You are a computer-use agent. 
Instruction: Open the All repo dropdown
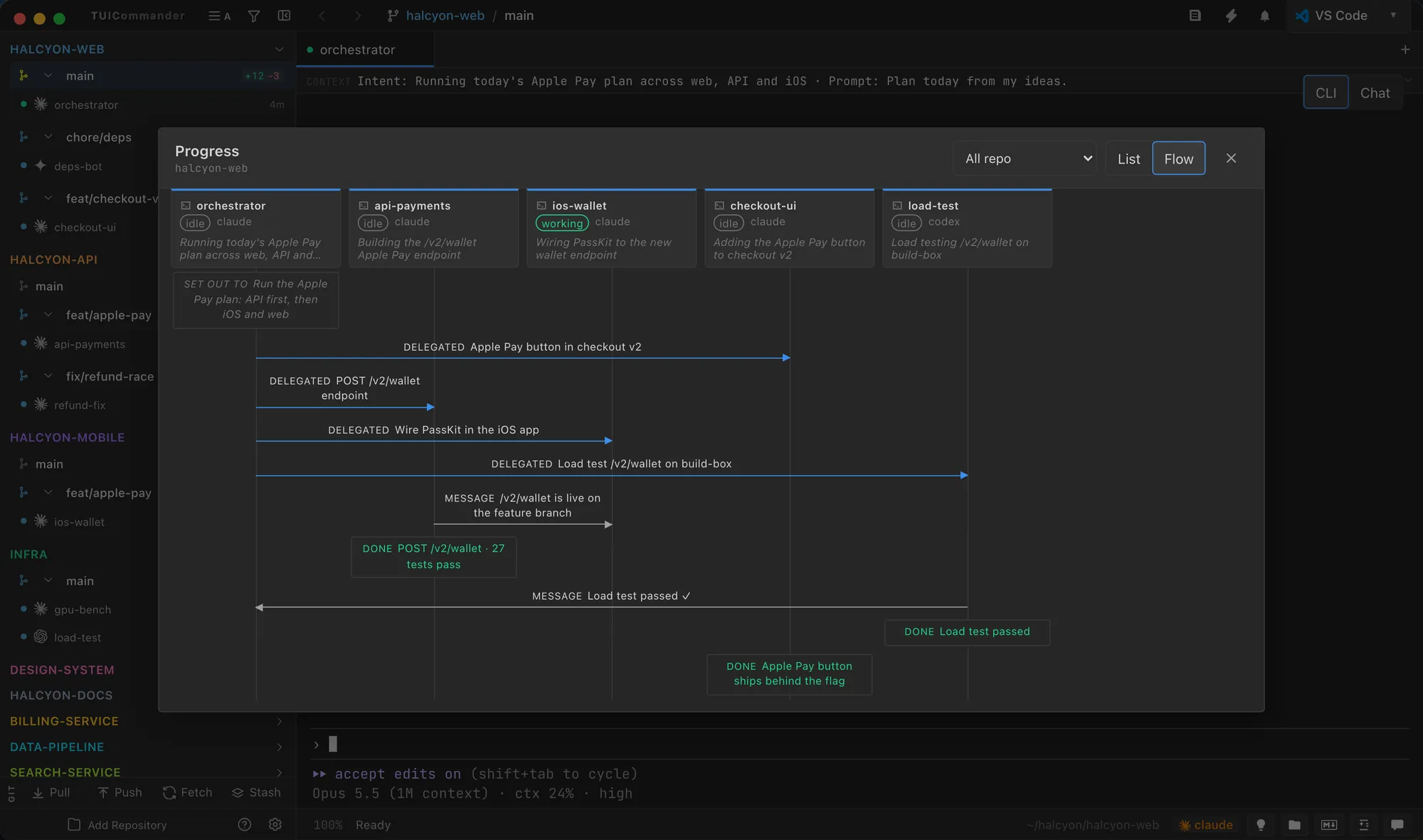pyautogui.click(x=1025, y=159)
